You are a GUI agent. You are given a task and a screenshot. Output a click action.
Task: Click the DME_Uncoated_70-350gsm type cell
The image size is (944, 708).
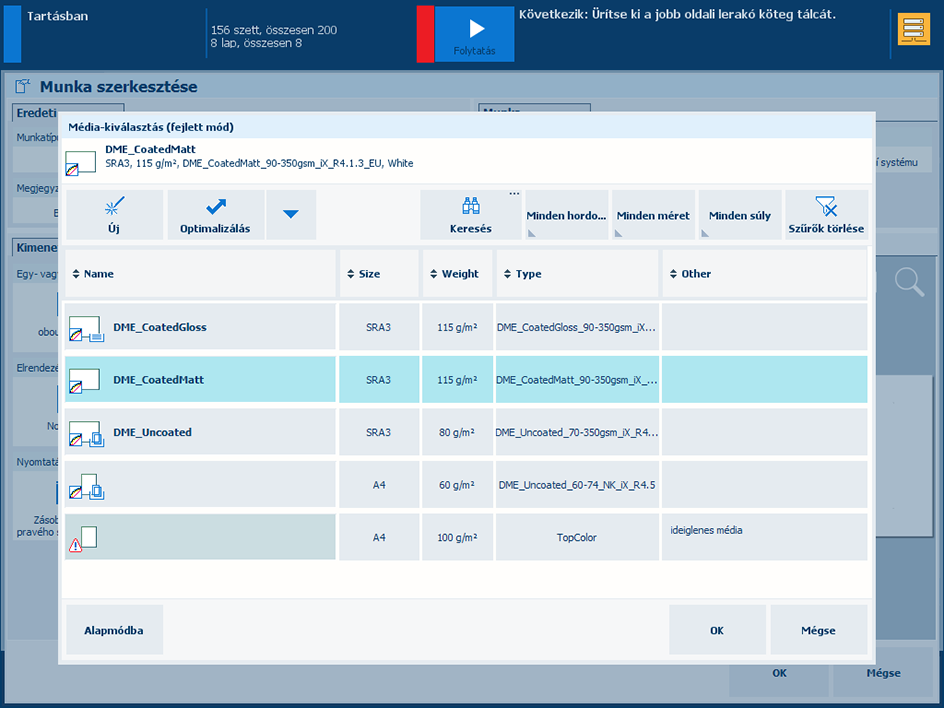pos(577,432)
